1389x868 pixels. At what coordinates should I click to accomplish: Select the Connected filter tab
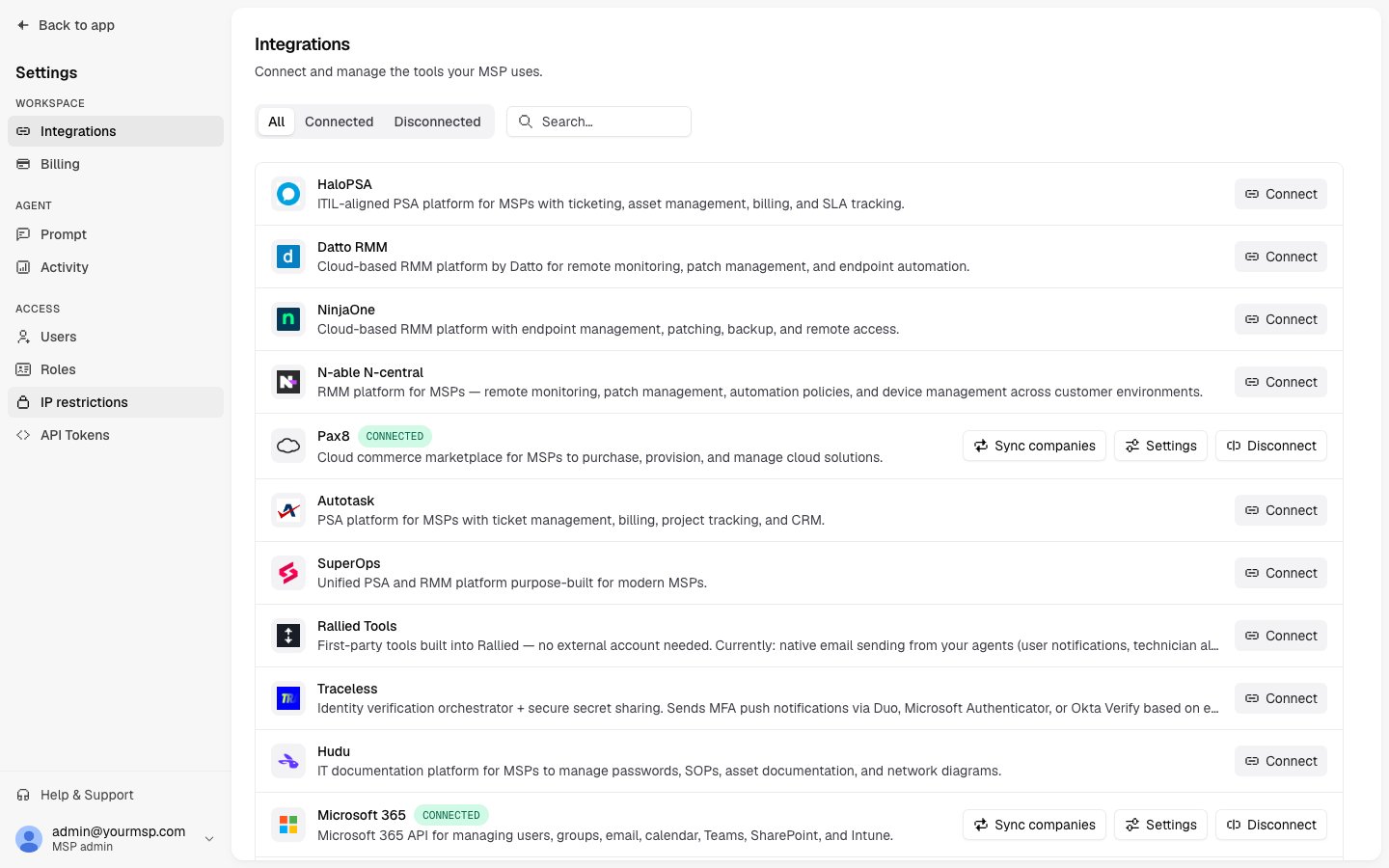[x=339, y=122]
